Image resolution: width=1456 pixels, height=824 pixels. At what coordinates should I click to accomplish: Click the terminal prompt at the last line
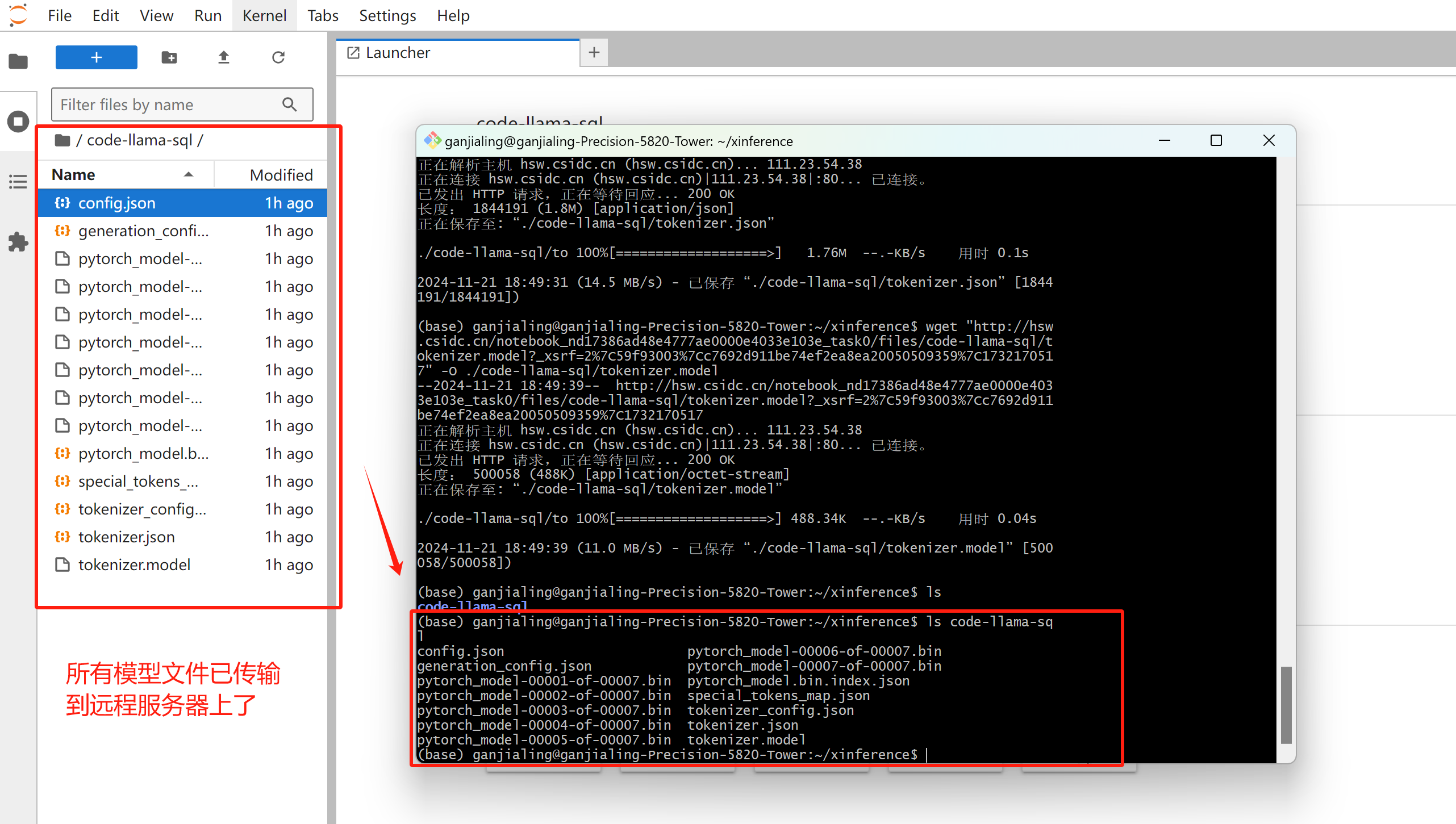click(x=667, y=755)
